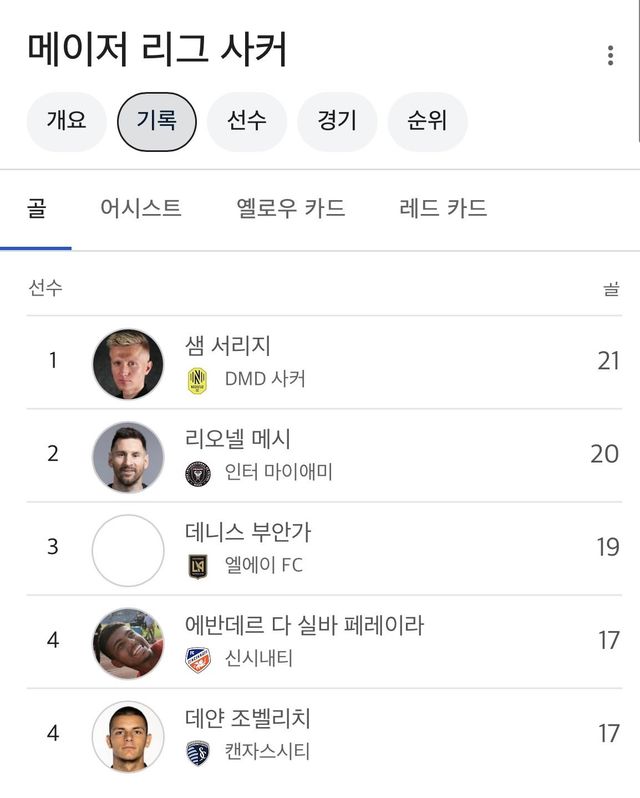Image resolution: width=640 pixels, height=798 pixels.
Task: Click the Sporting Kansas City crest icon
Action: click(198, 752)
